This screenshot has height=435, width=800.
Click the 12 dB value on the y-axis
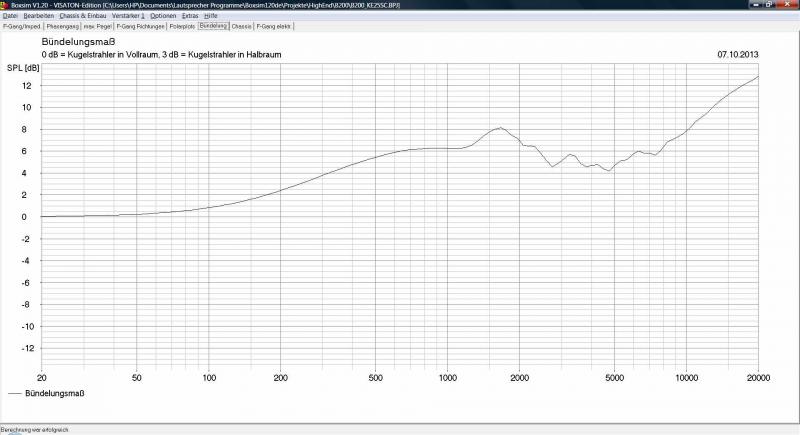point(27,86)
